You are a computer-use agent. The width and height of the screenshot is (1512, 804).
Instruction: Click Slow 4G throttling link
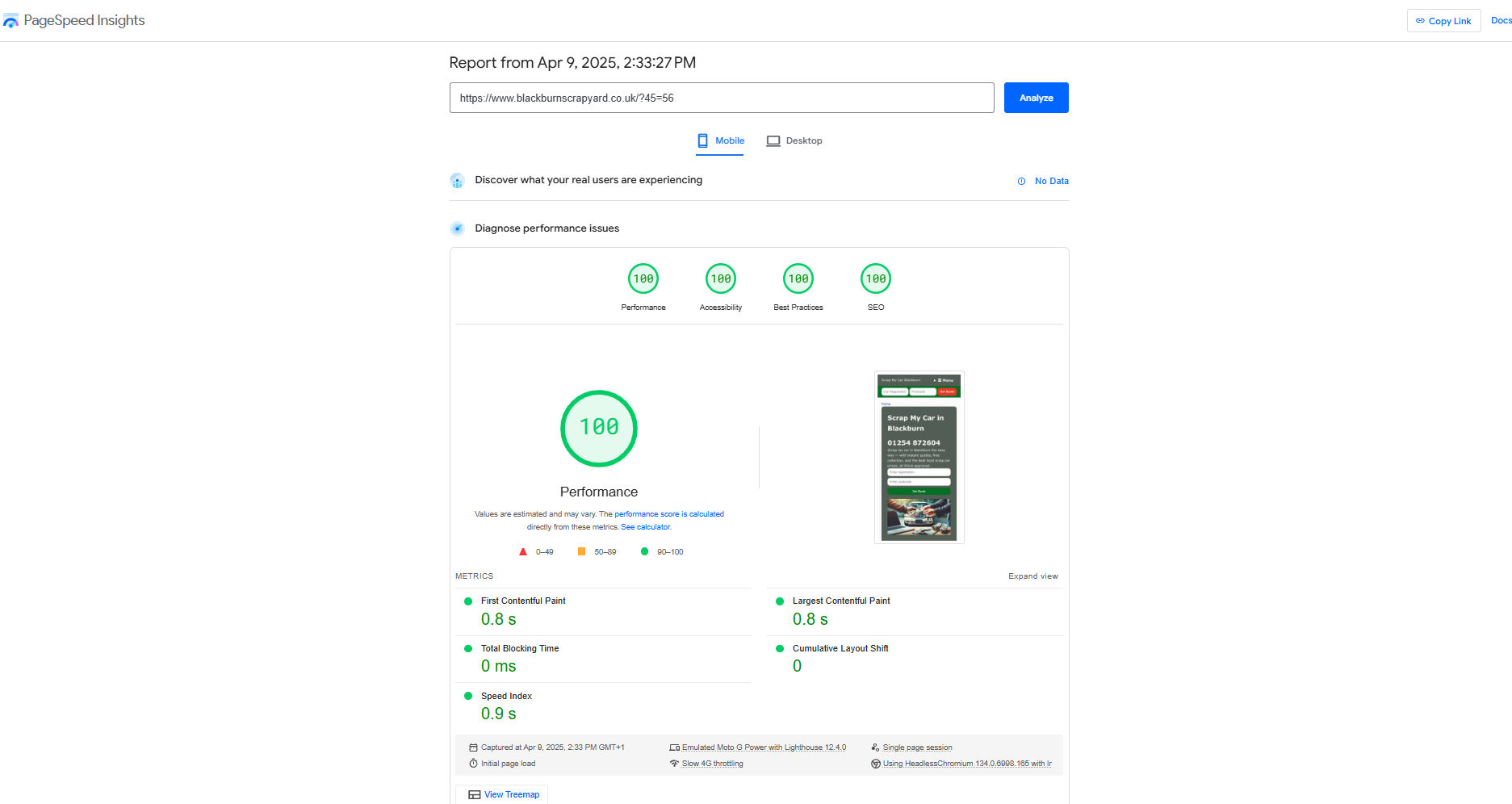click(x=712, y=764)
